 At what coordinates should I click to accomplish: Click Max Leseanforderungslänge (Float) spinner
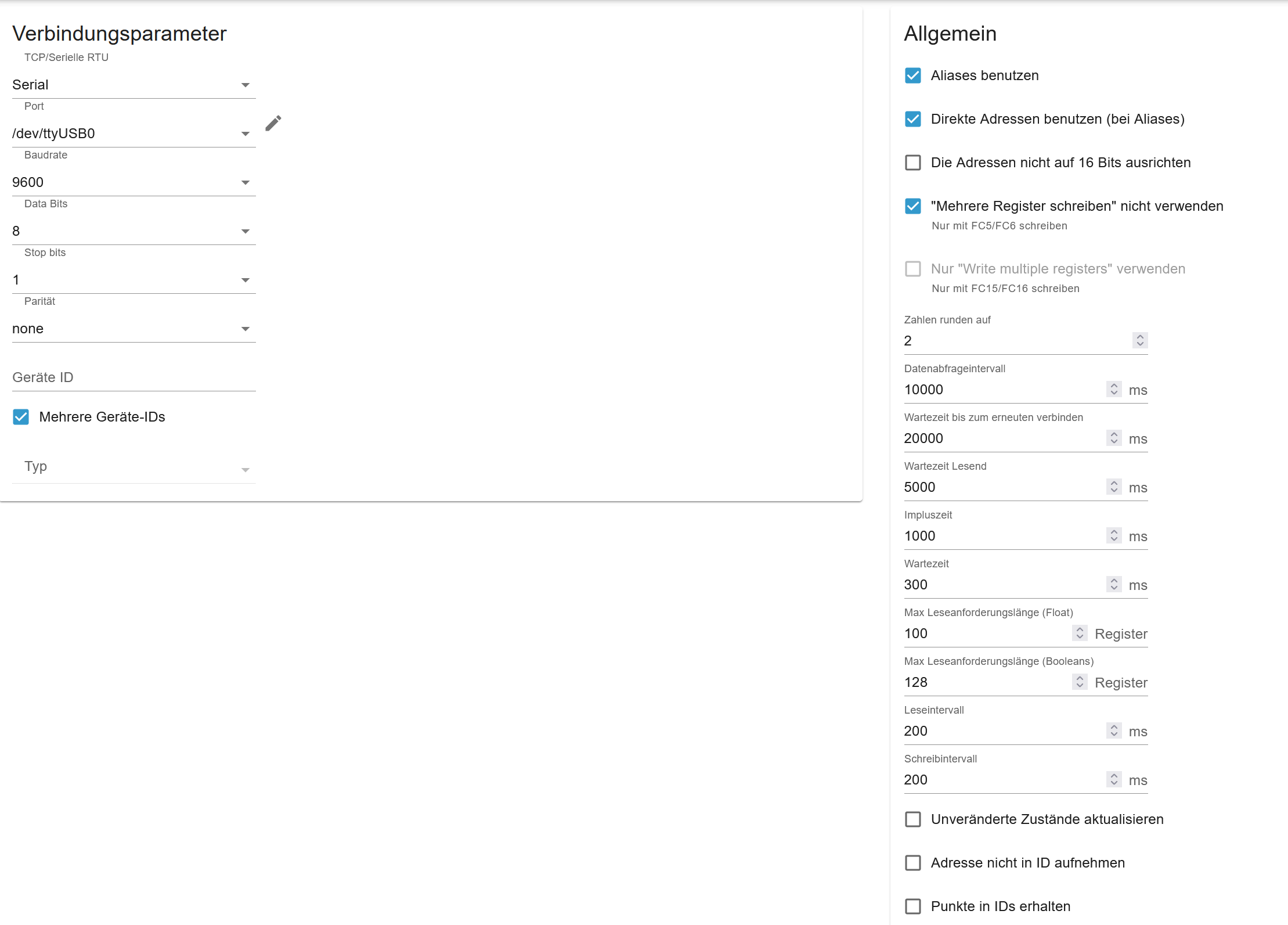pos(1079,633)
